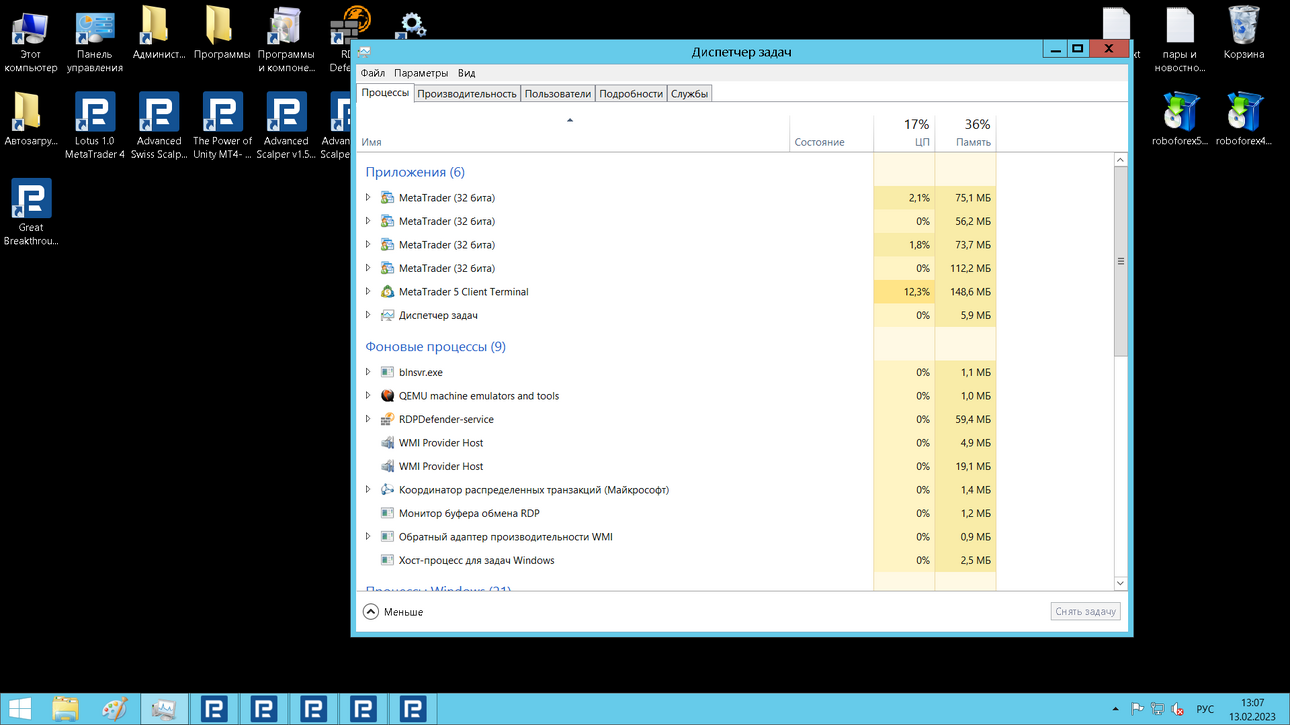Select the Процессы tab
The height and width of the screenshot is (725, 1290).
coord(385,93)
